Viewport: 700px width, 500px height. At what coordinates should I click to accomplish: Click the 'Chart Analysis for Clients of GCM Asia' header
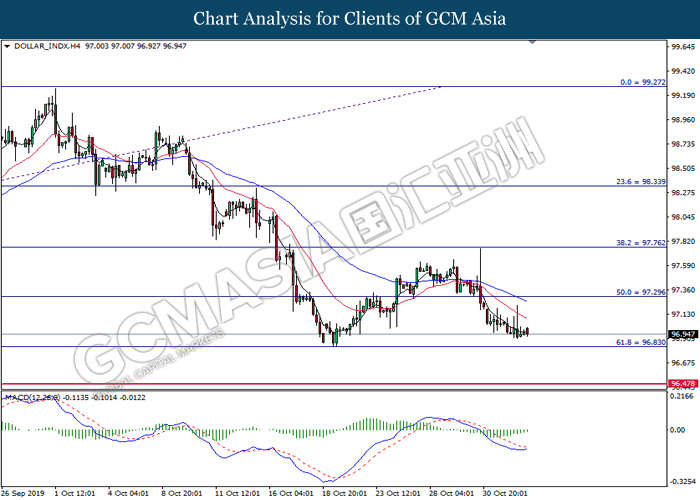coord(350,19)
